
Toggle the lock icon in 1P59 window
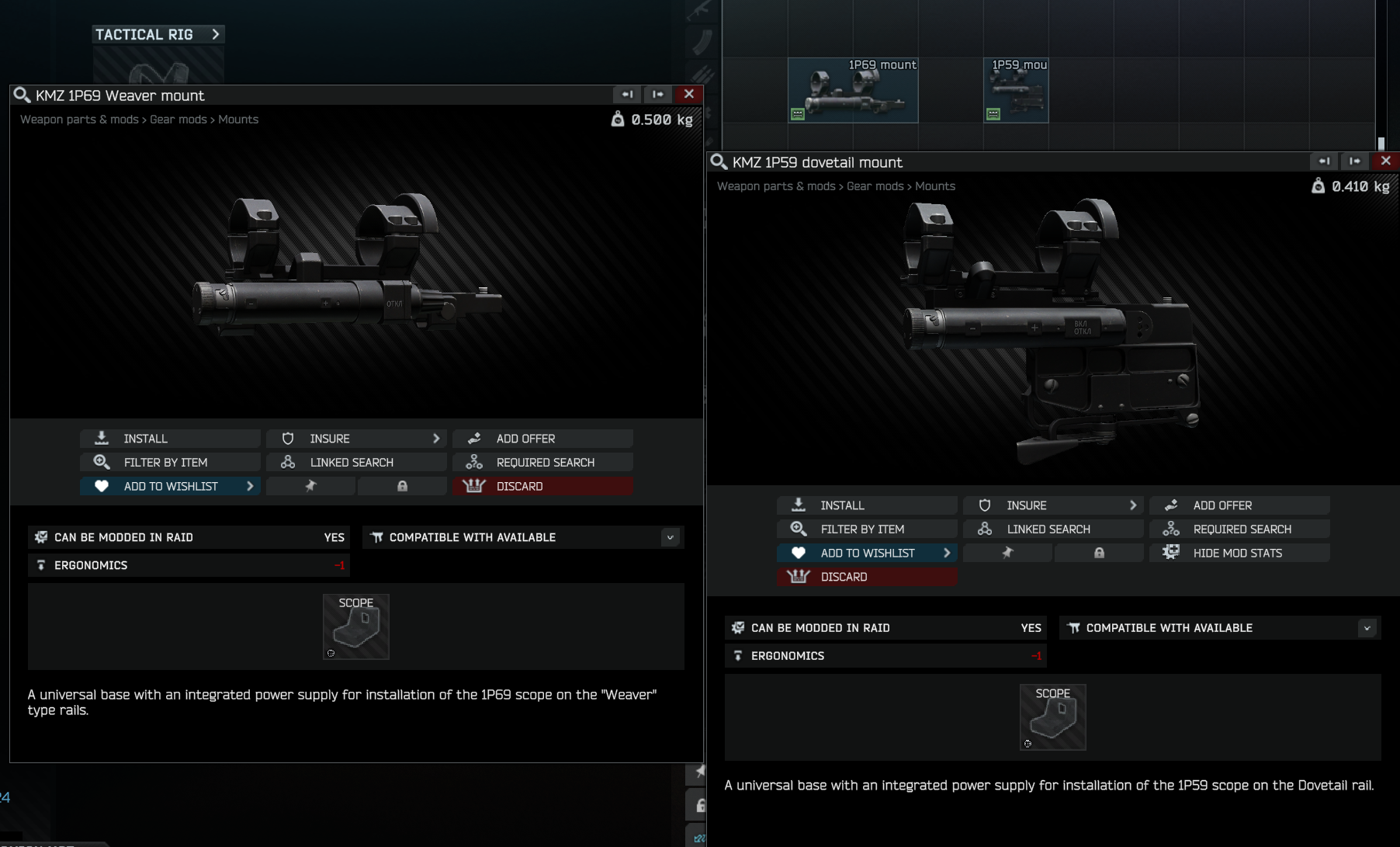pyautogui.click(x=1099, y=553)
